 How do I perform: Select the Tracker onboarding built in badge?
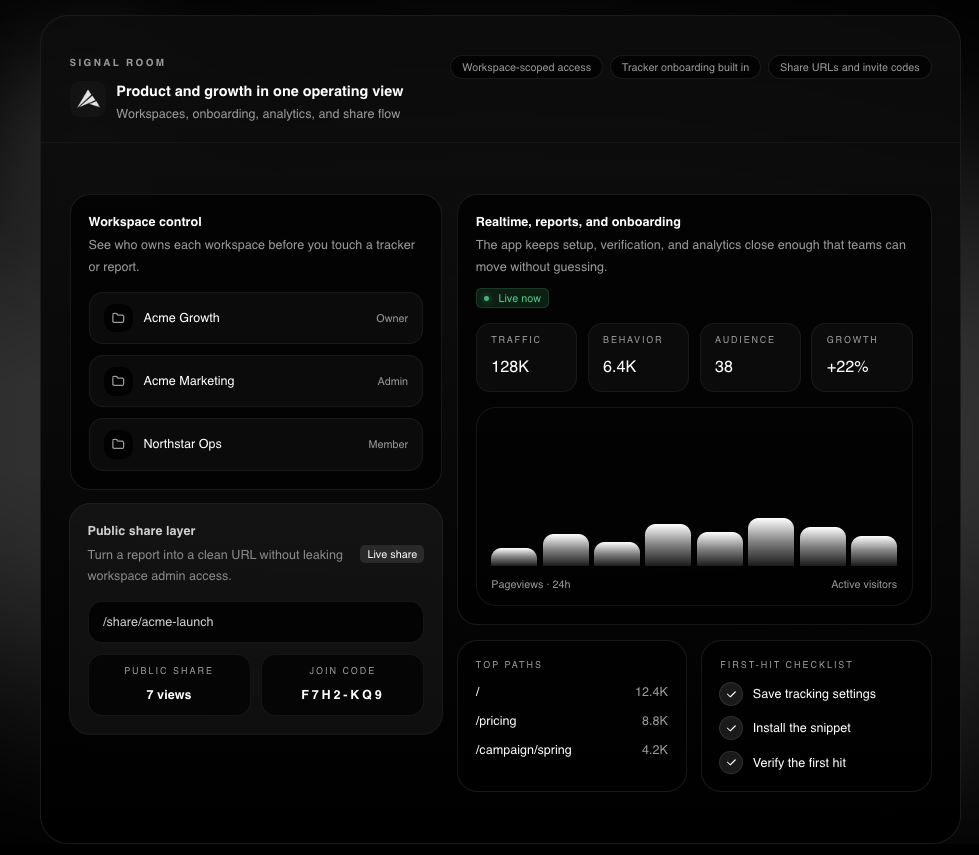pyautogui.click(x=685, y=67)
